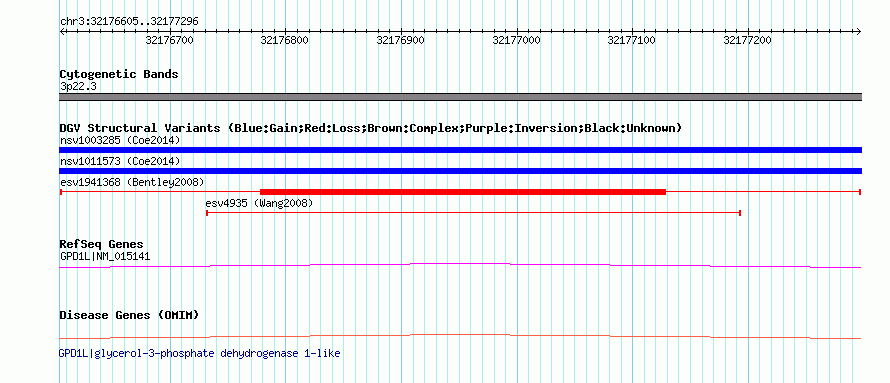Click the orange OMIM disease gene line
This screenshot has height=383, width=890.
coord(460,336)
